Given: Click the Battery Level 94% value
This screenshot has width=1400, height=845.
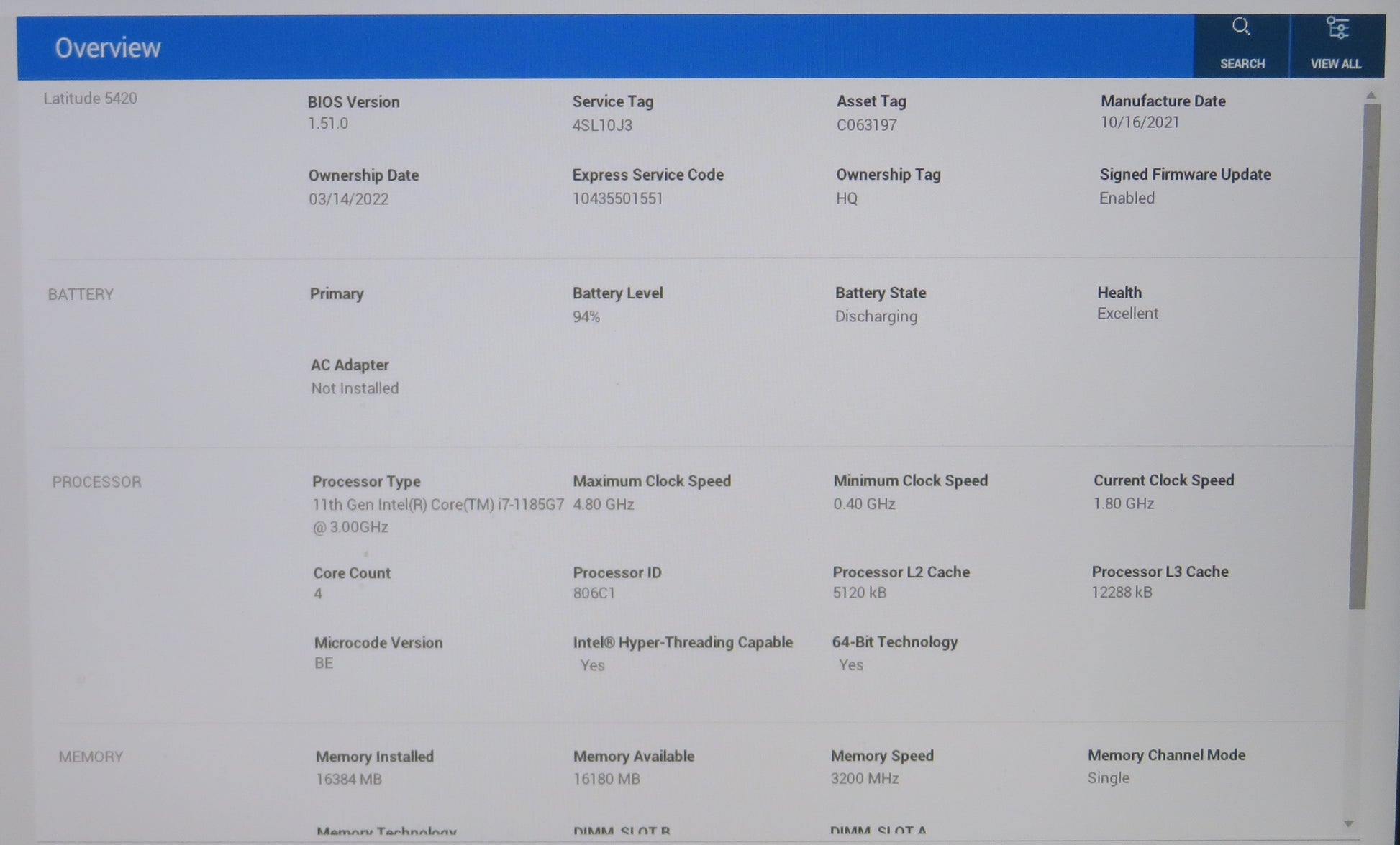Looking at the screenshot, I should pyautogui.click(x=586, y=317).
